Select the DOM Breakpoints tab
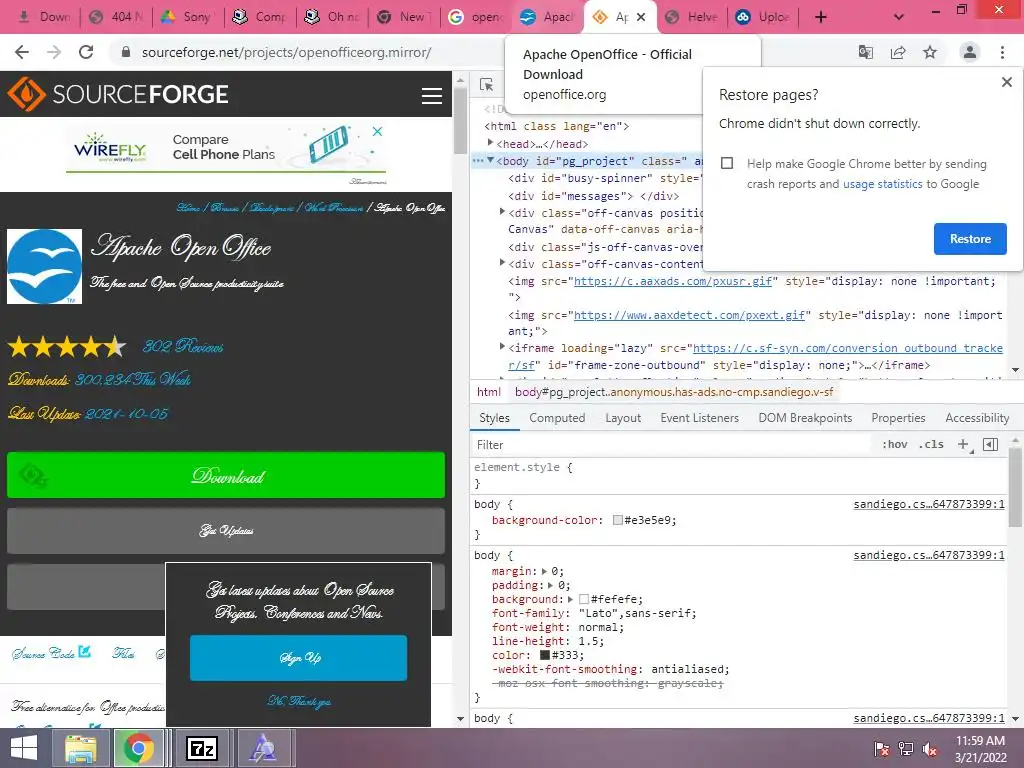This screenshot has height=768, width=1024. click(x=805, y=418)
